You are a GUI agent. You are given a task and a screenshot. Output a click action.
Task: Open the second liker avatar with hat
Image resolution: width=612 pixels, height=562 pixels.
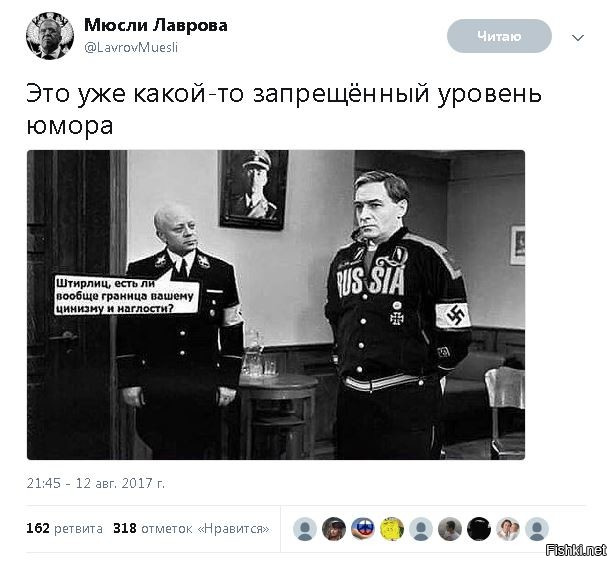pyautogui.click(x=334, y=529)
